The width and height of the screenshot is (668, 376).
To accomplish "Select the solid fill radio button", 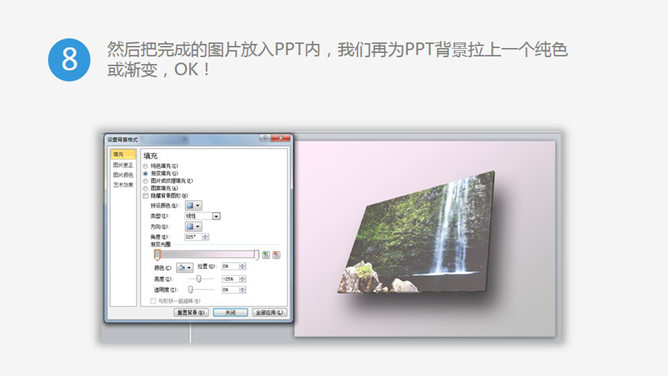I will click(x=146, y=166).
